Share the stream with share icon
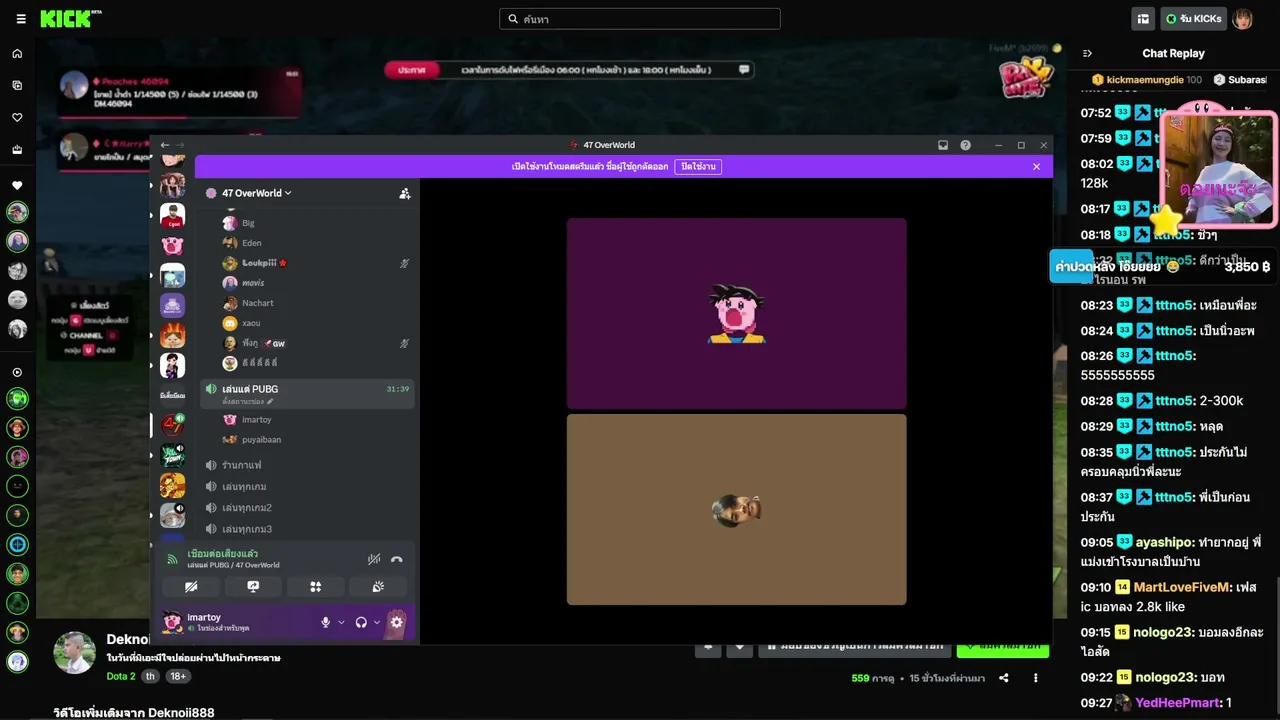Screen dimensions: 1280x720 [x=1004, y=678]
